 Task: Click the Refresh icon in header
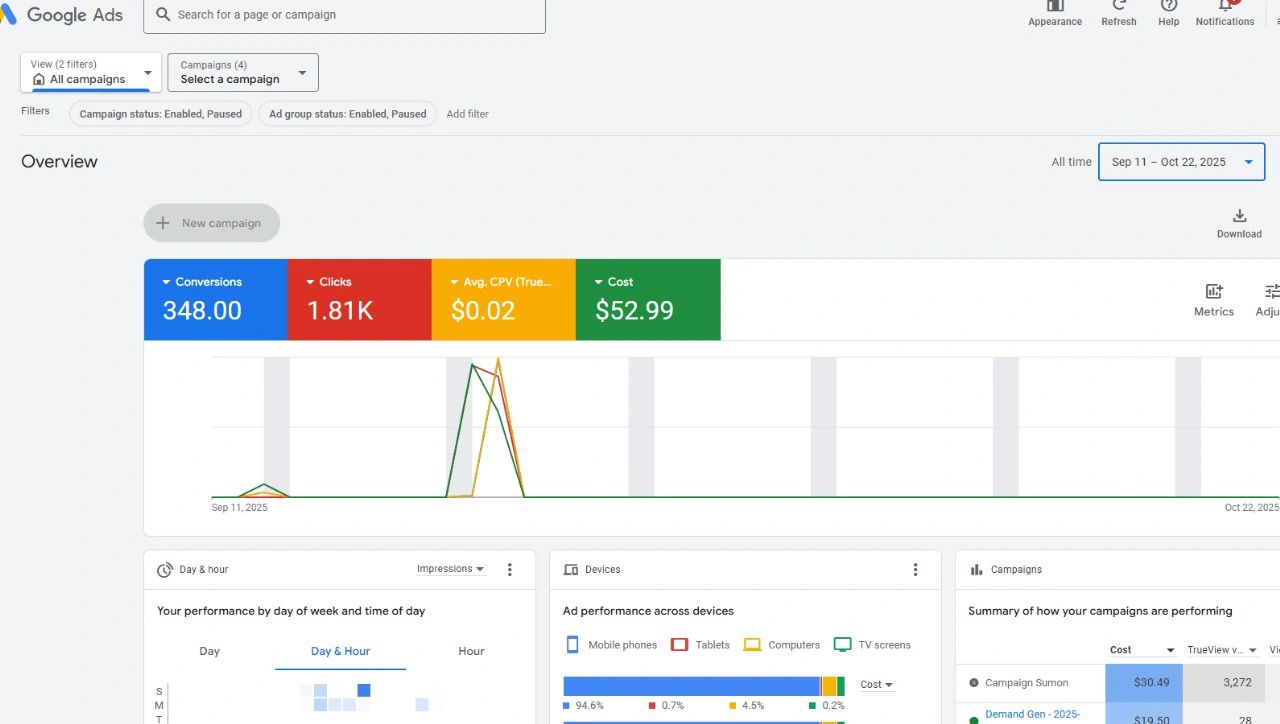coord(1118,6)
